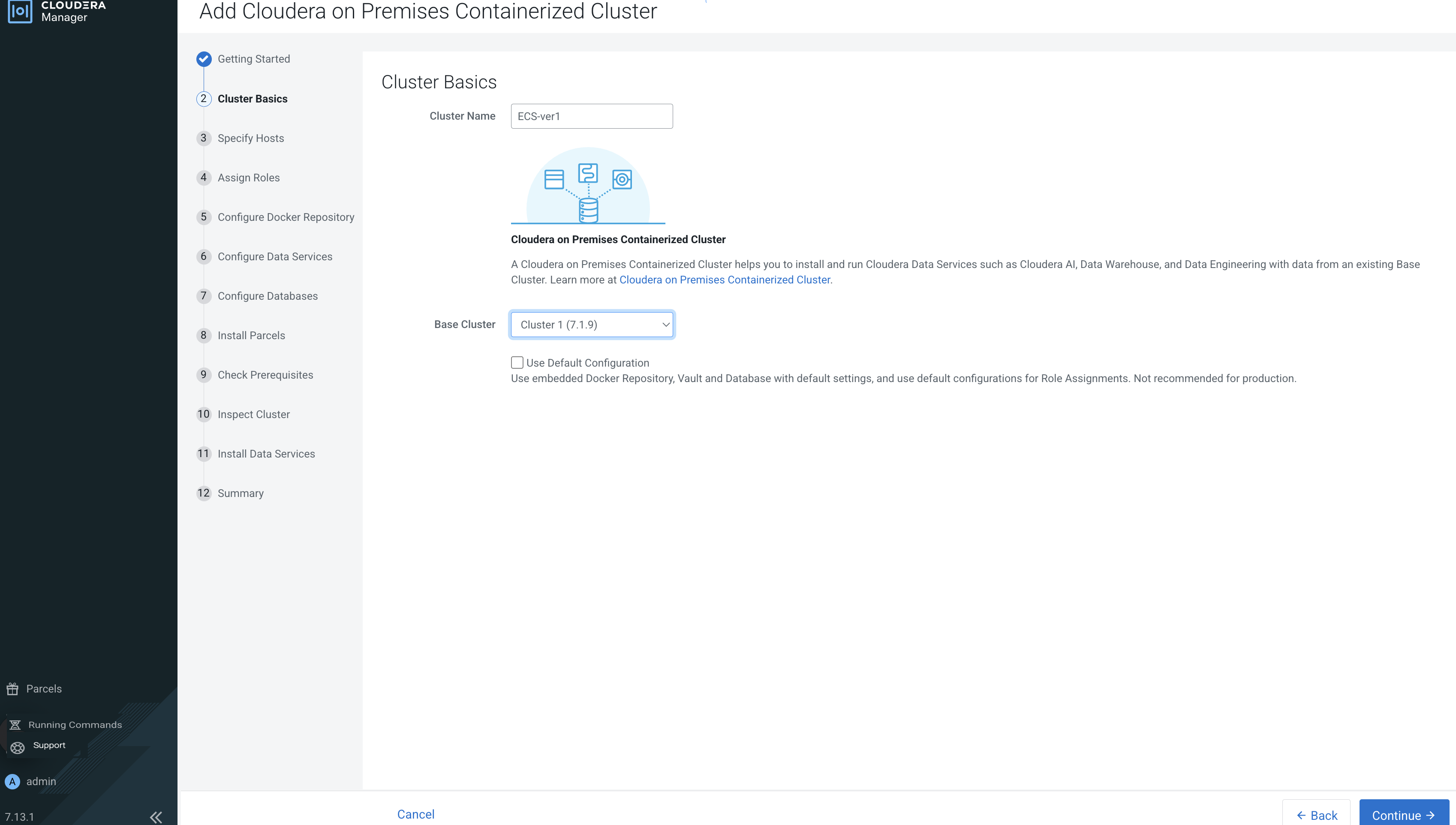This screenshot has width=1456, height=825.
Task: Click the Cancel link
Action: click(416, 814)
